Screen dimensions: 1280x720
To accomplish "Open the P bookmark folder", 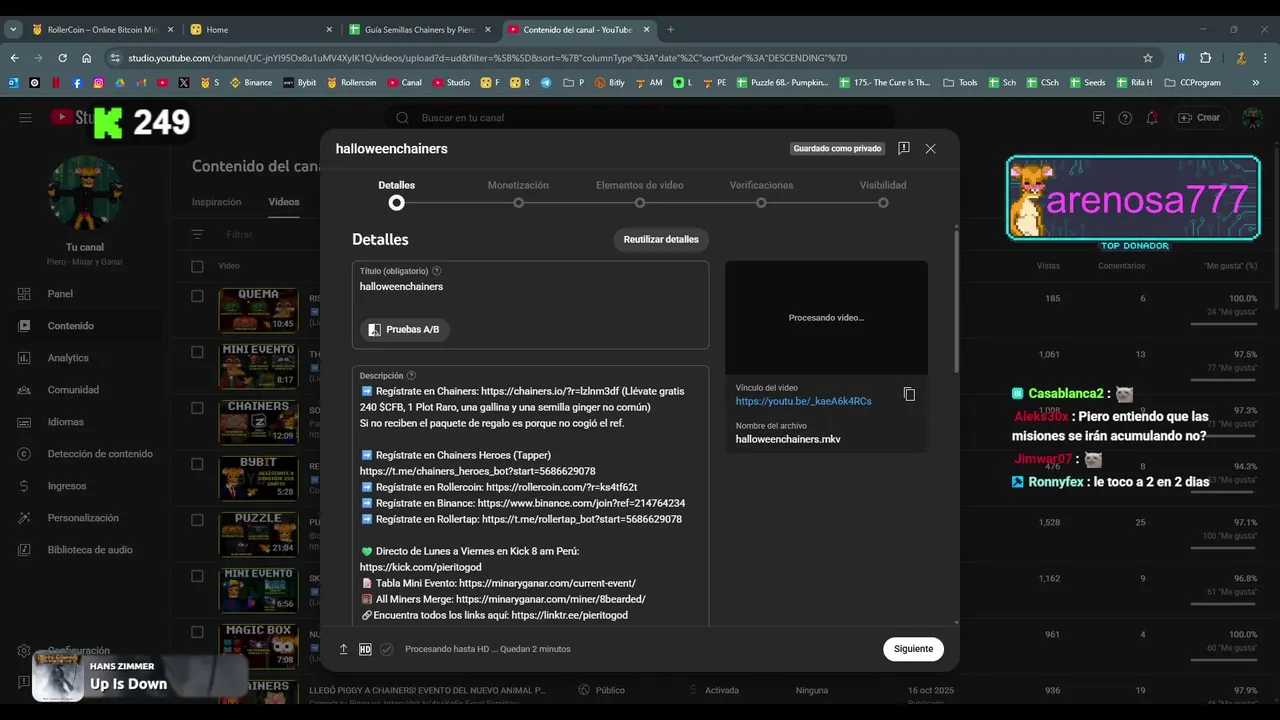I will pos(574,83).
